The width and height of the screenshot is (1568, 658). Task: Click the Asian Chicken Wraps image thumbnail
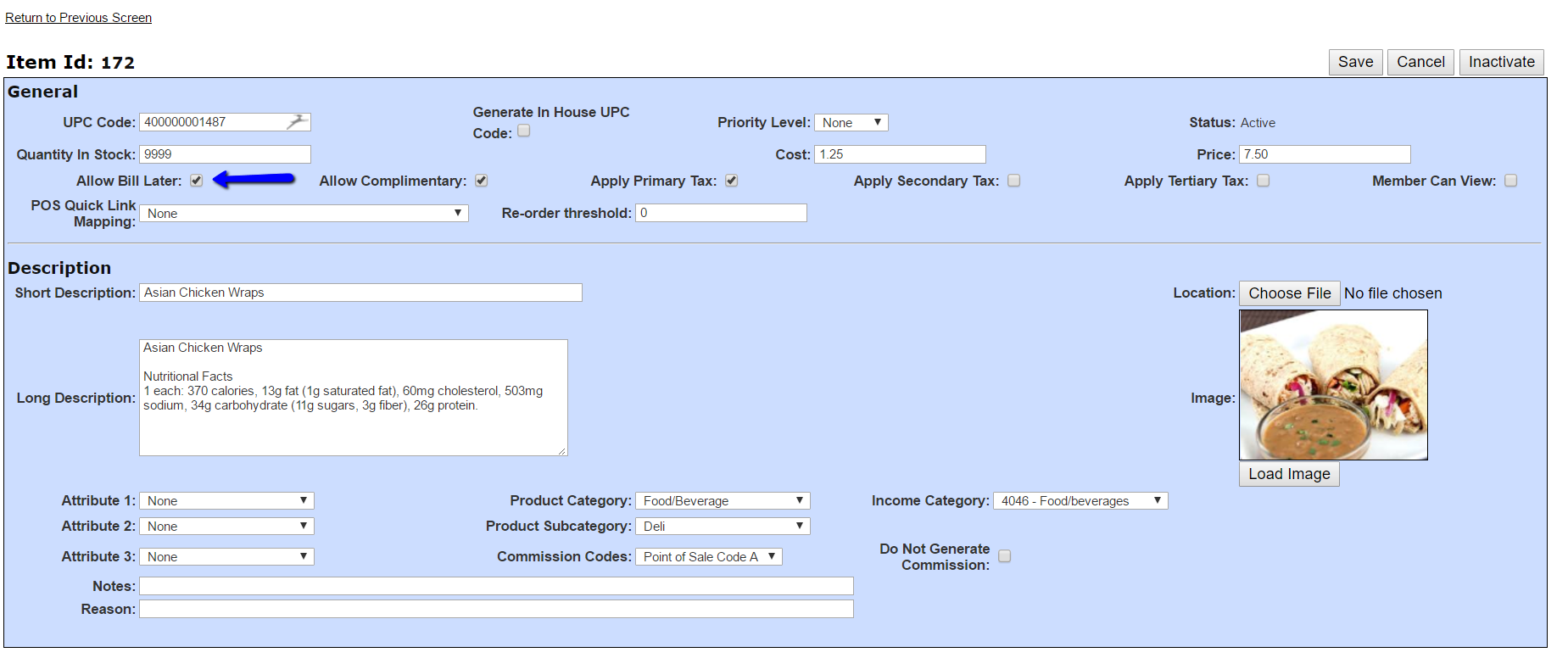click(x=1333, y=385)
